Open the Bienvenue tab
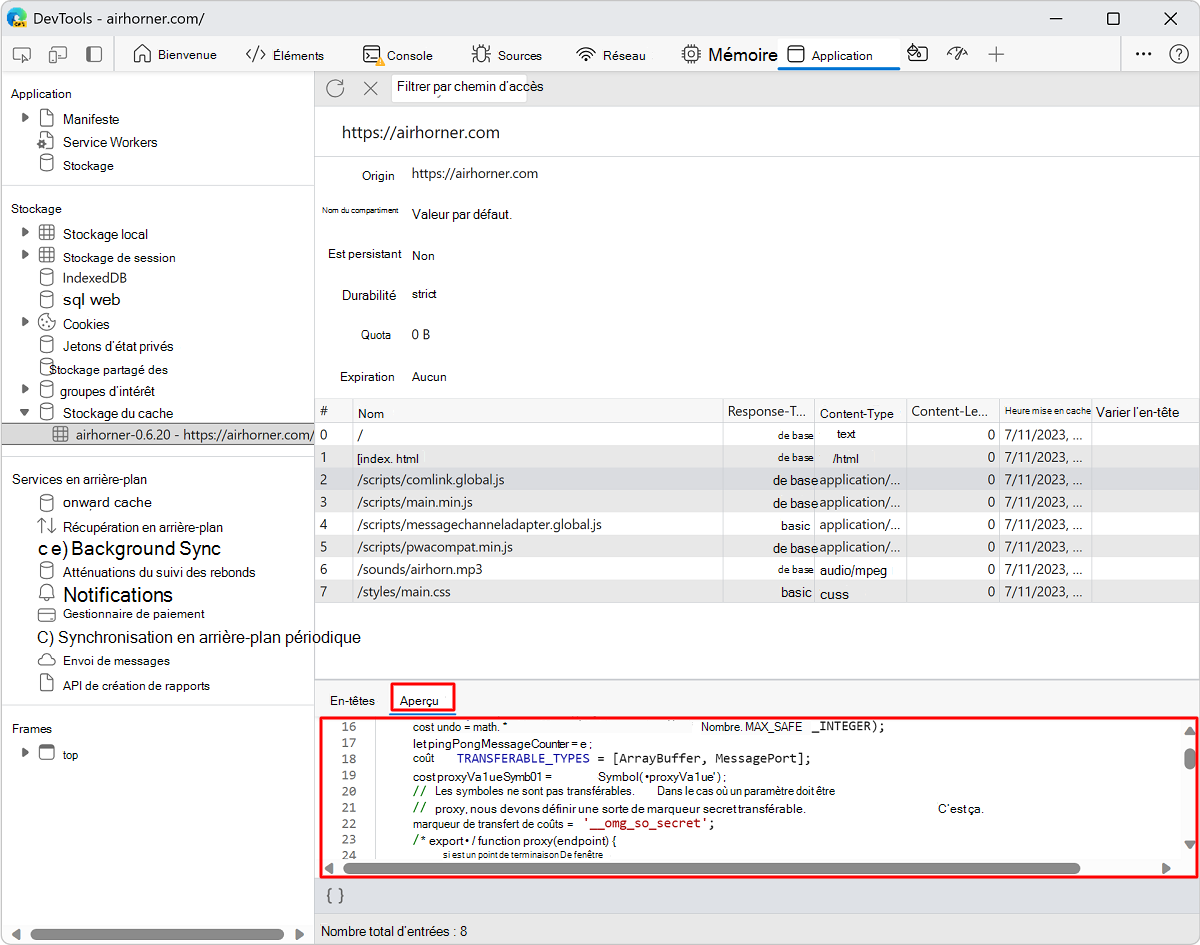This screenshot has height=945, width=1200. pos(175,55)
